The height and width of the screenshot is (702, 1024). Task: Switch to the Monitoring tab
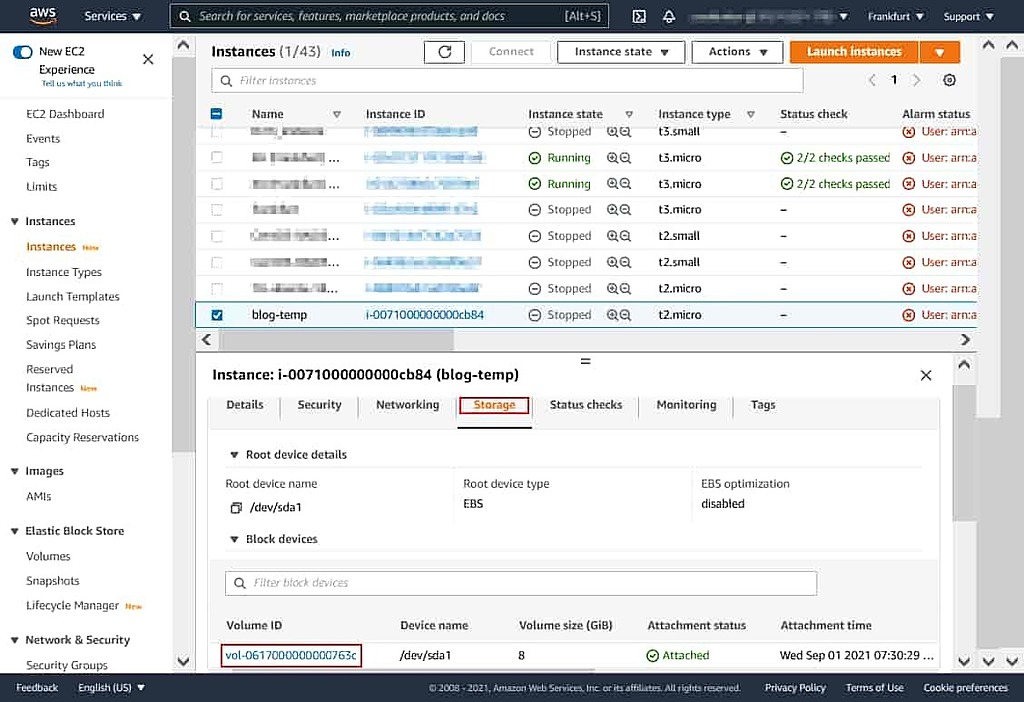tap(685, 405)
